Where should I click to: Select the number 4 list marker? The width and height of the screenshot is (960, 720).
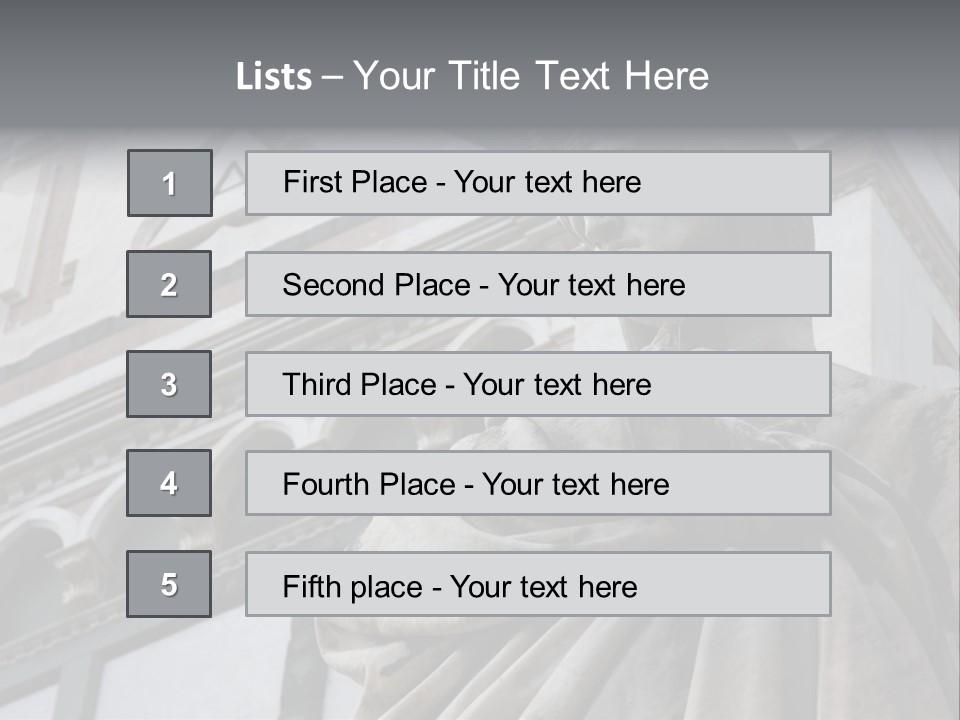(x=169, y=483)
